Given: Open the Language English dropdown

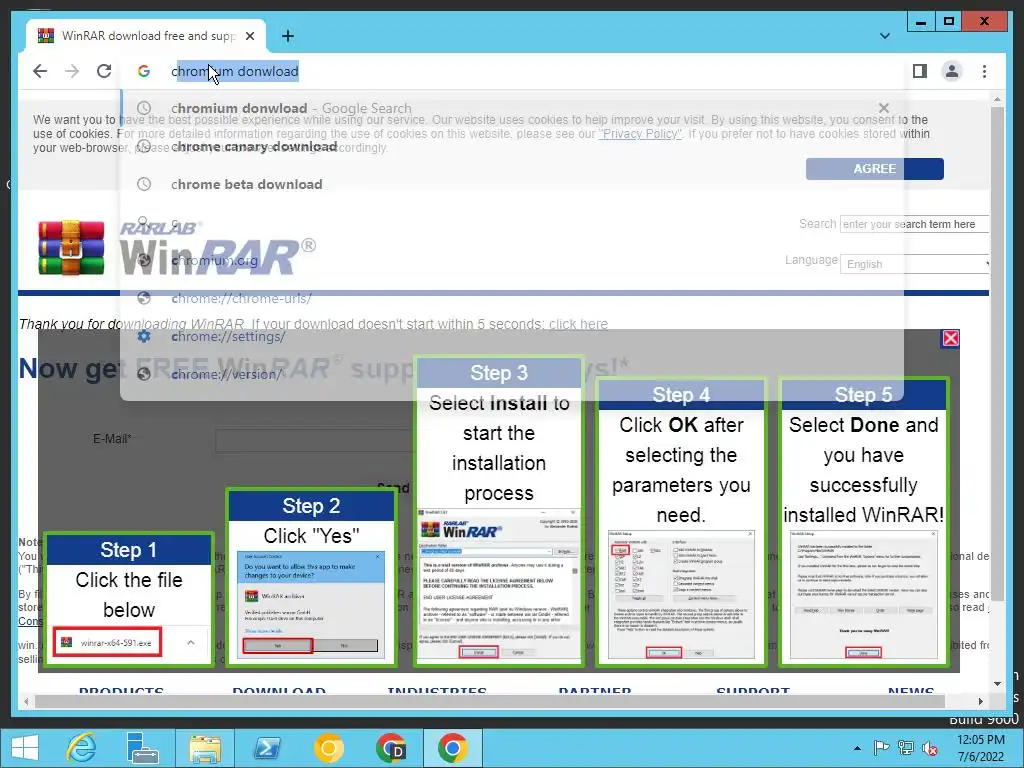Looking at the screenshot, I should (x=914, y=264).
